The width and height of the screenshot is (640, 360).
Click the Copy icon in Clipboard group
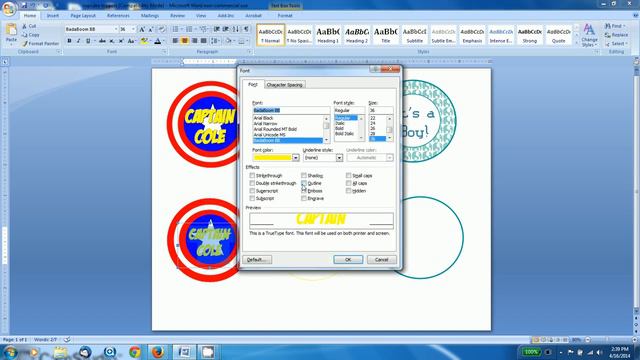tap(24, 35)
